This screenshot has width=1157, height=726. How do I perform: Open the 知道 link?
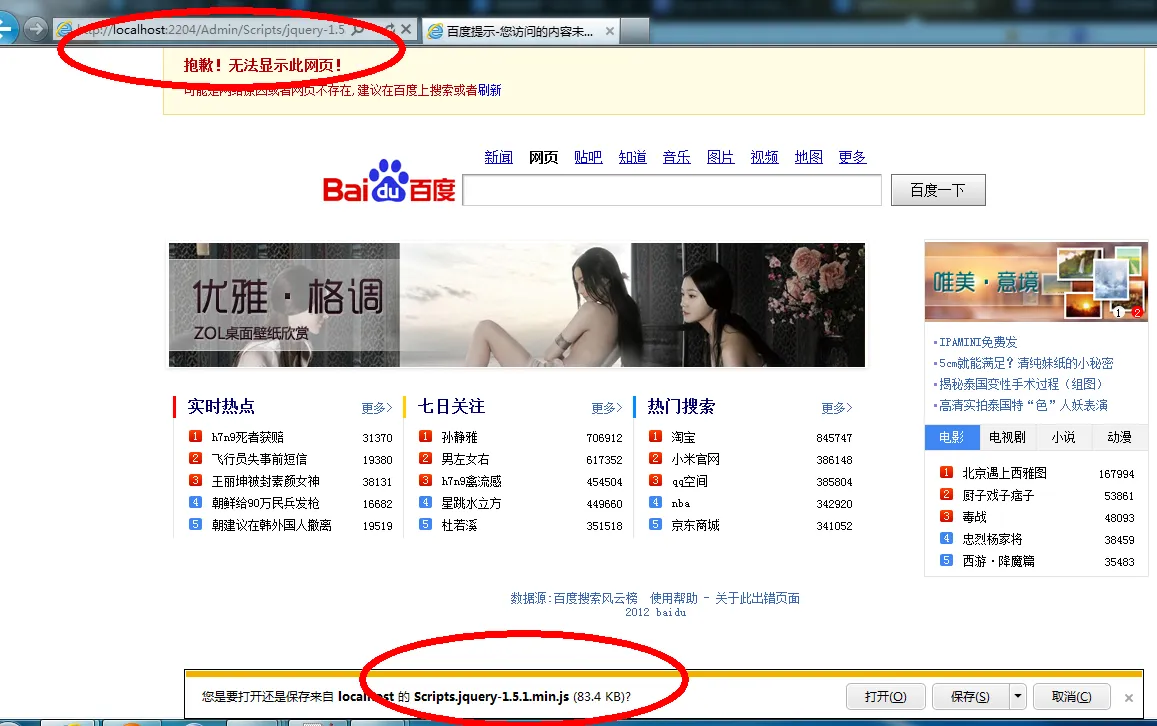click(632, 157)
